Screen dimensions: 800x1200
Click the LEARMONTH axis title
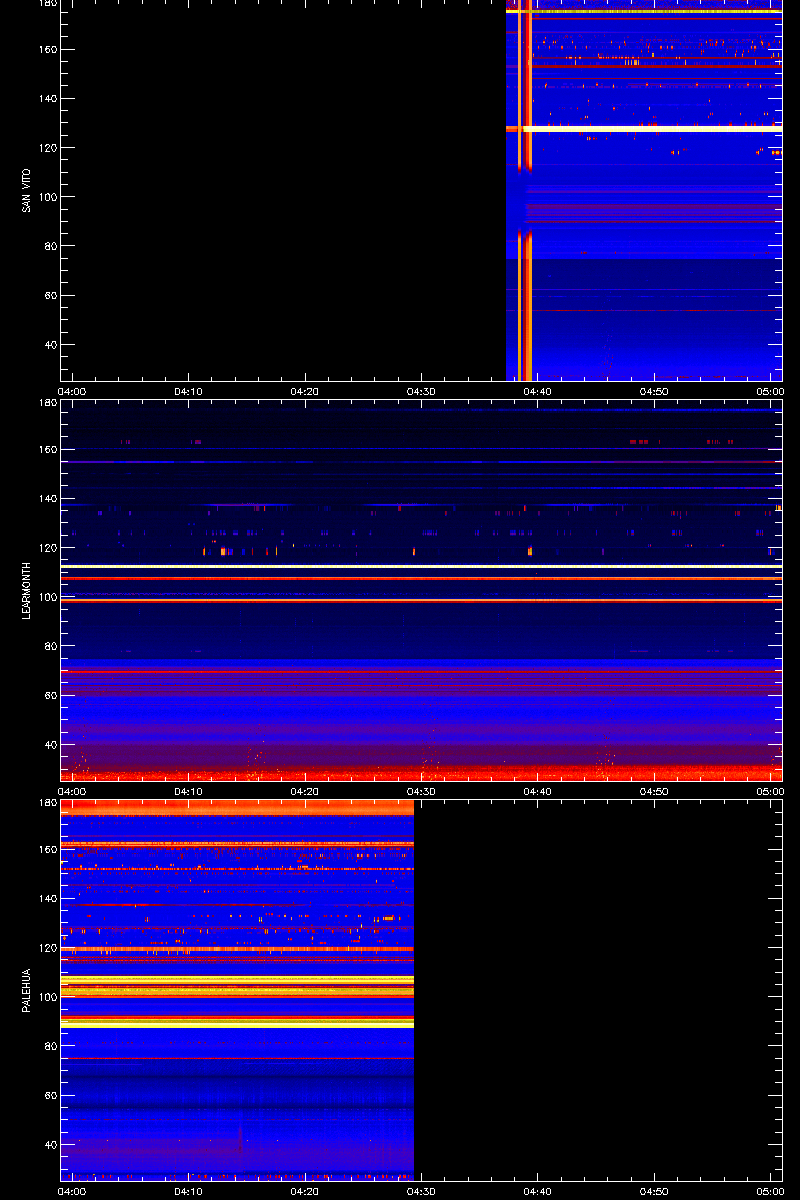click(27, 590)
